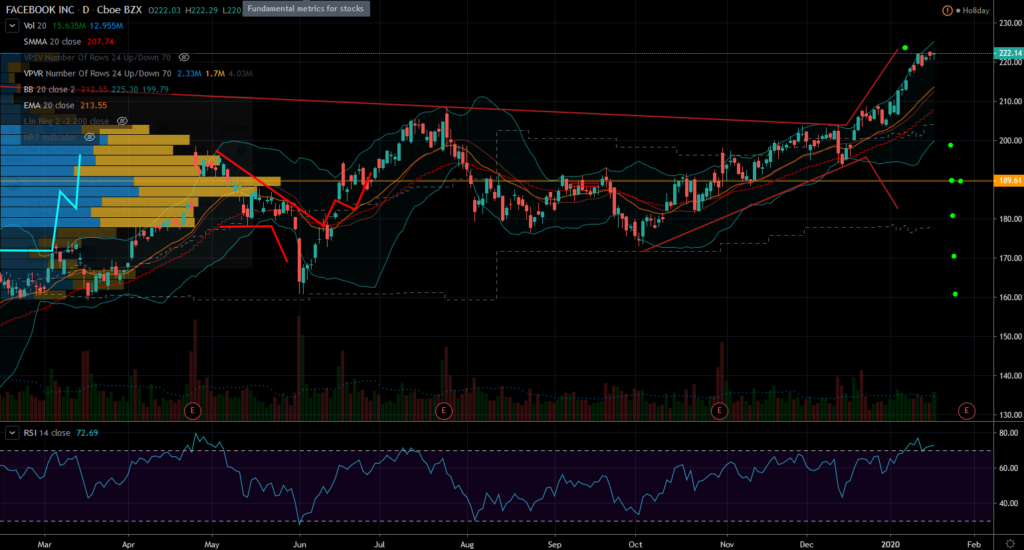Viewport: 1024px width, 550px height.
Task: Select the FACEBOOK INC symbol title
Action: [x=40, y=10]
